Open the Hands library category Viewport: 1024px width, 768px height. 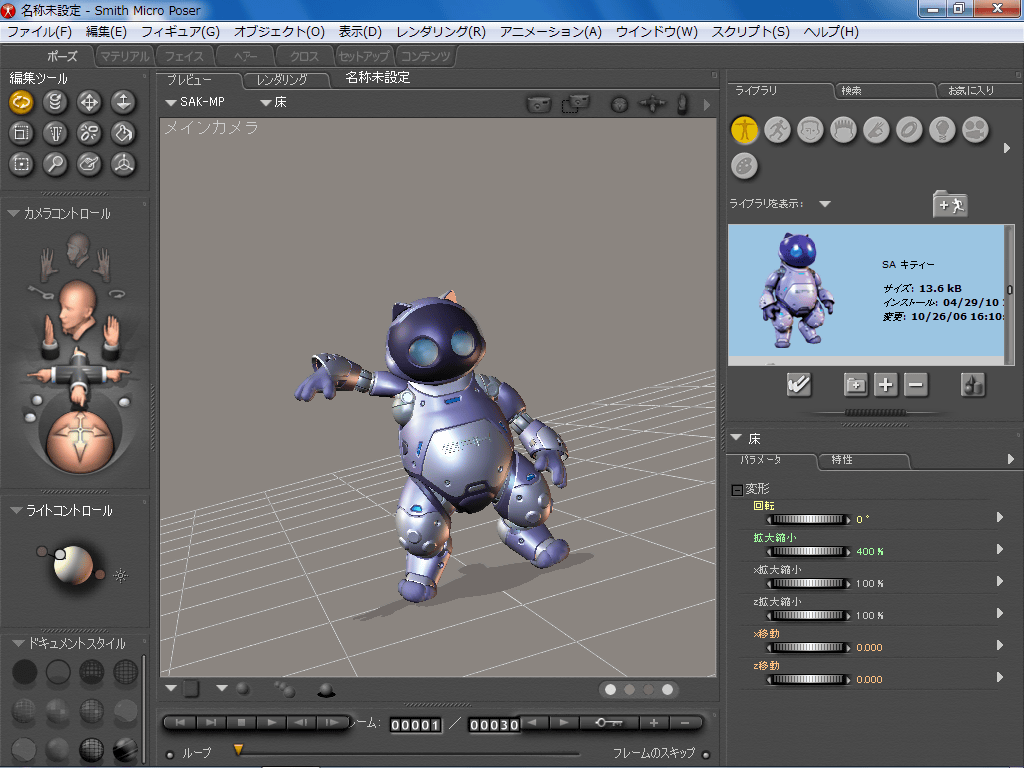[x=876, y=130]
